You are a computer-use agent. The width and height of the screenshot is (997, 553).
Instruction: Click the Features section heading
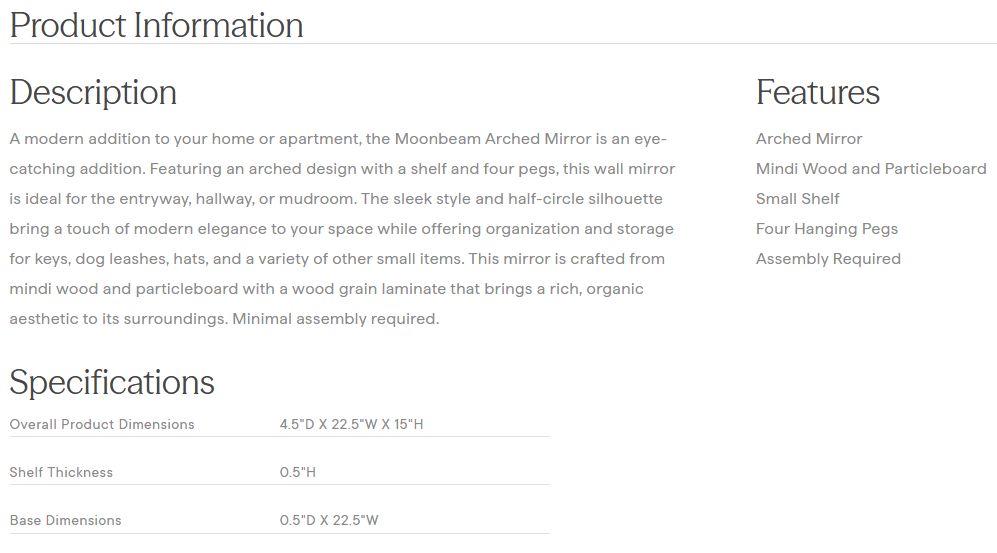point(817,92)
